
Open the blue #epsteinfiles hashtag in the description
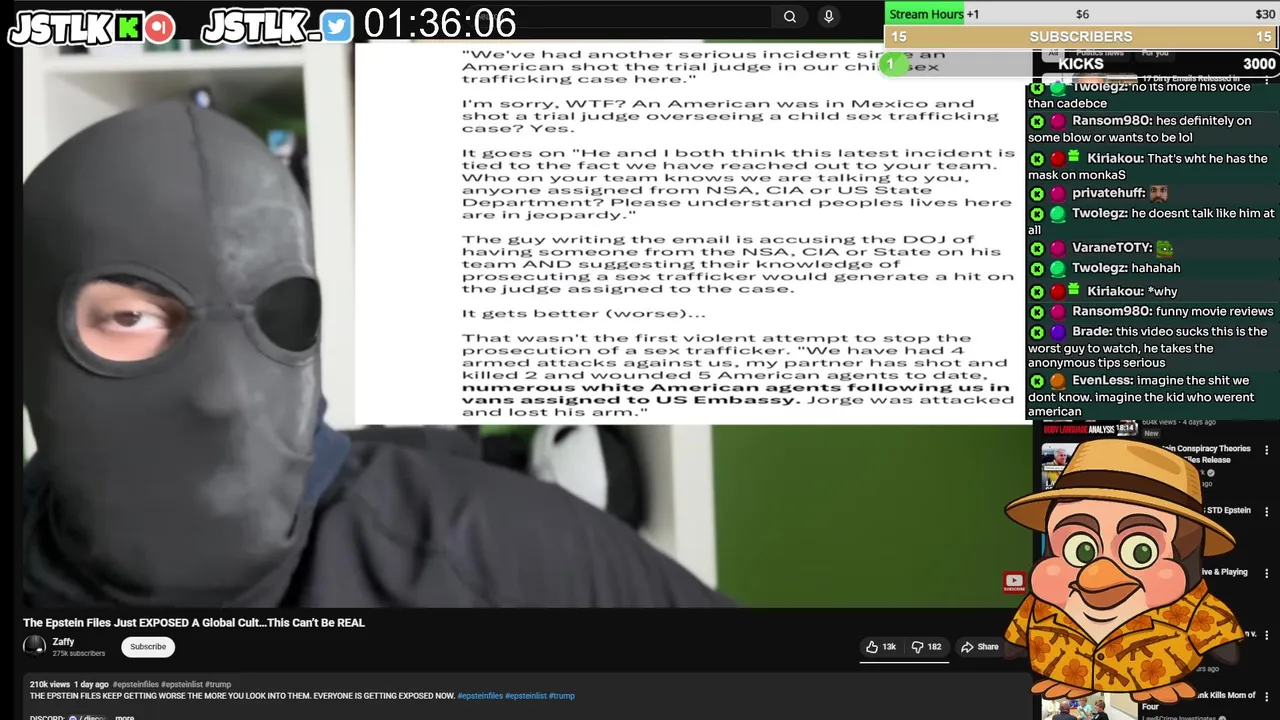click(x=480, y=696)
